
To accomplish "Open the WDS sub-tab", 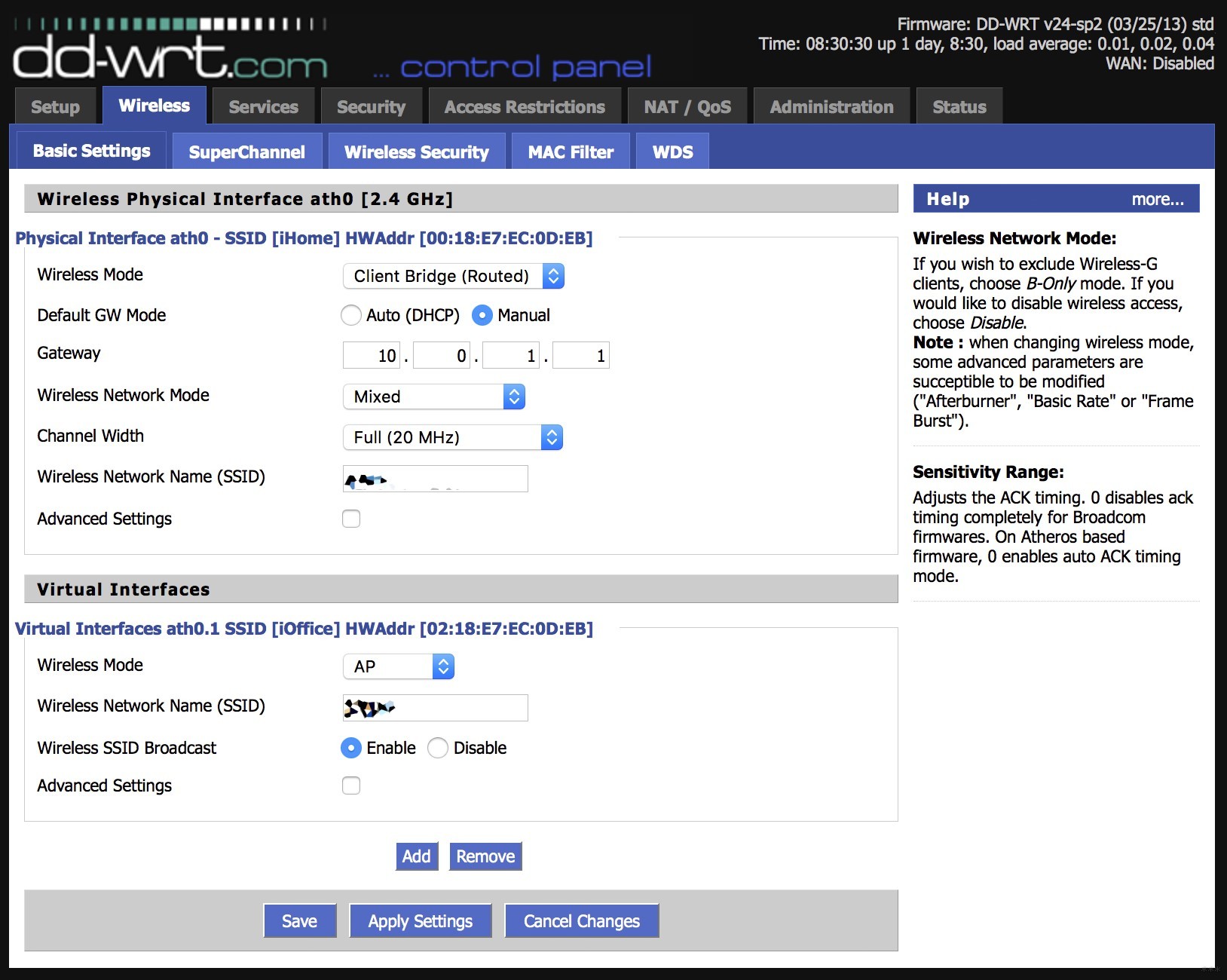I will (672, 152).
